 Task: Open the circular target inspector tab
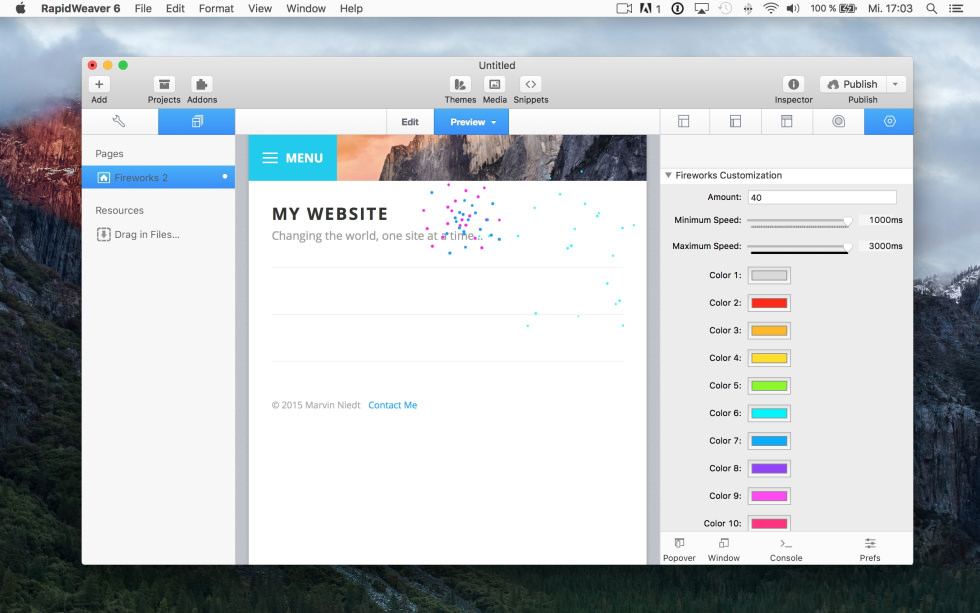(x=839, y=122)
